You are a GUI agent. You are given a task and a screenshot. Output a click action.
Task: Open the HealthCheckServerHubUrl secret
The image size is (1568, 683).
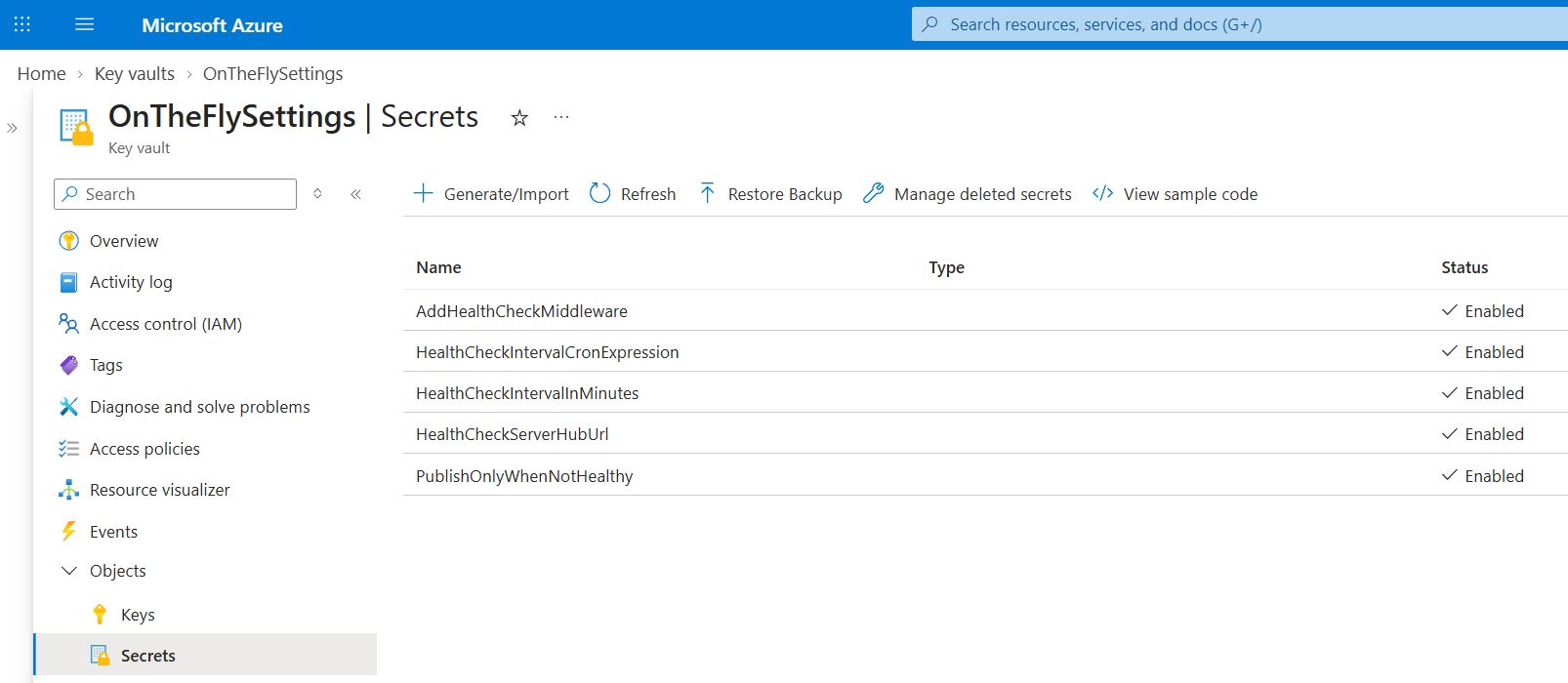(512, 434)
